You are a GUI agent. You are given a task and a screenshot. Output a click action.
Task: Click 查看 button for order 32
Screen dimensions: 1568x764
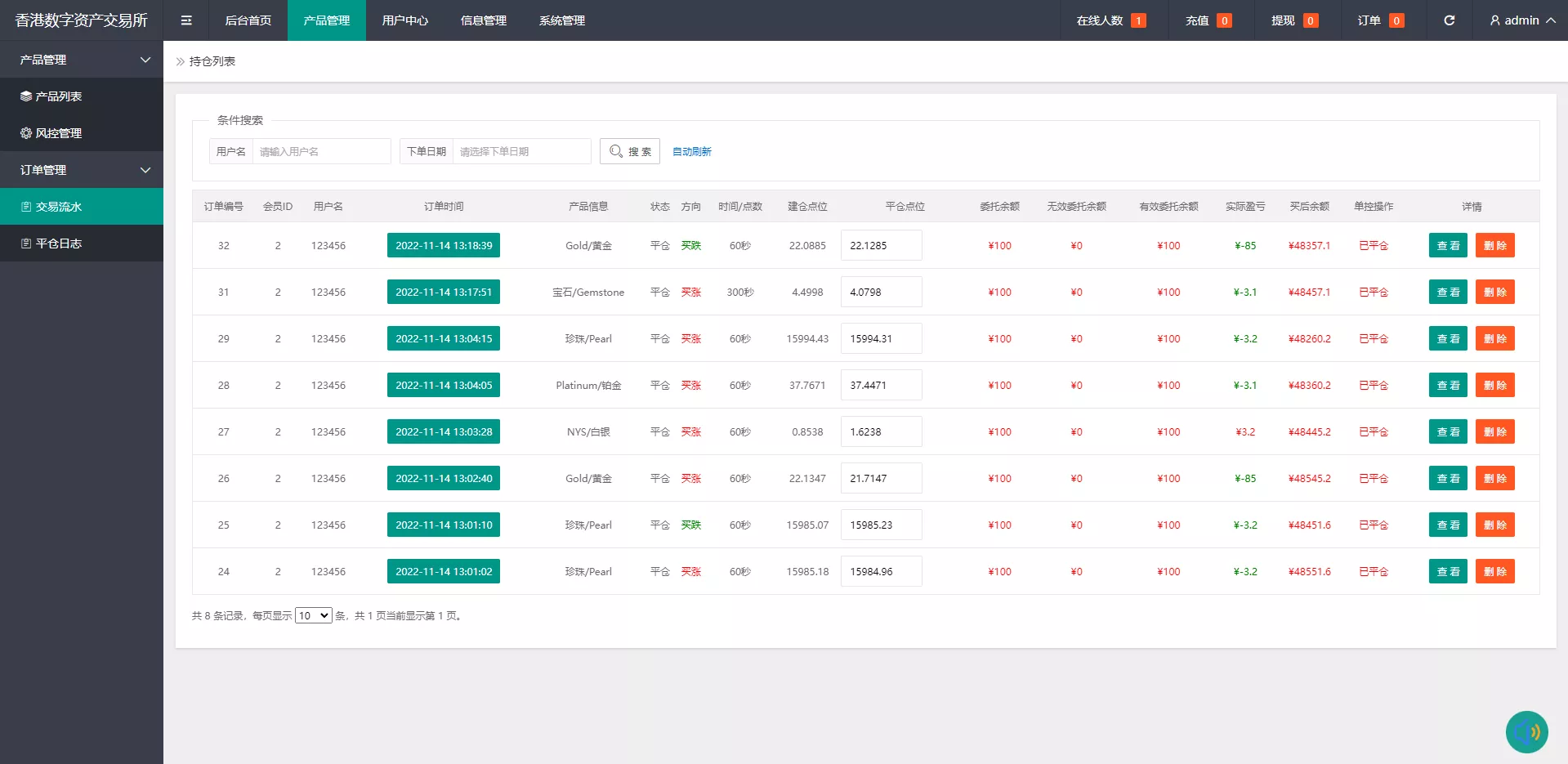[x=1448, y=245]
